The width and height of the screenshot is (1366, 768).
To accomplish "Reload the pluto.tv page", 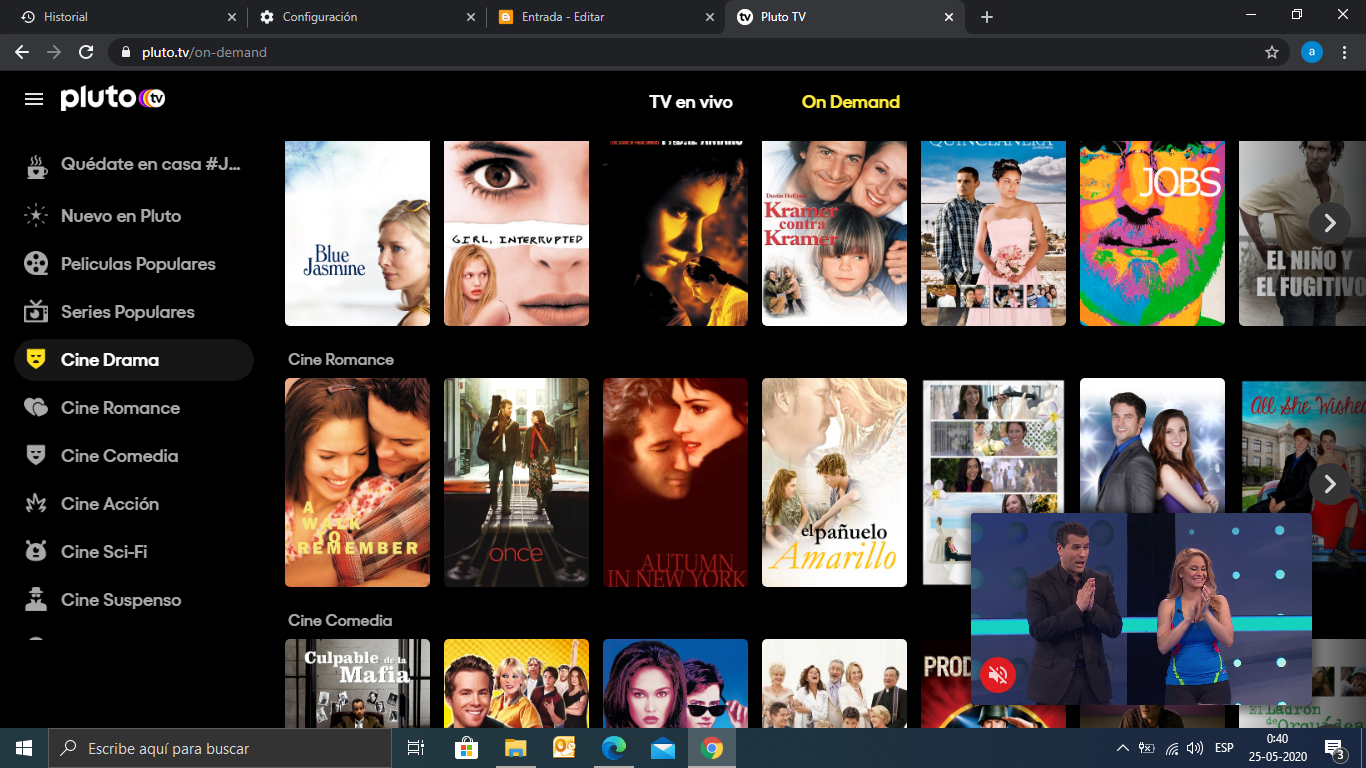I will tap(86, 52).
